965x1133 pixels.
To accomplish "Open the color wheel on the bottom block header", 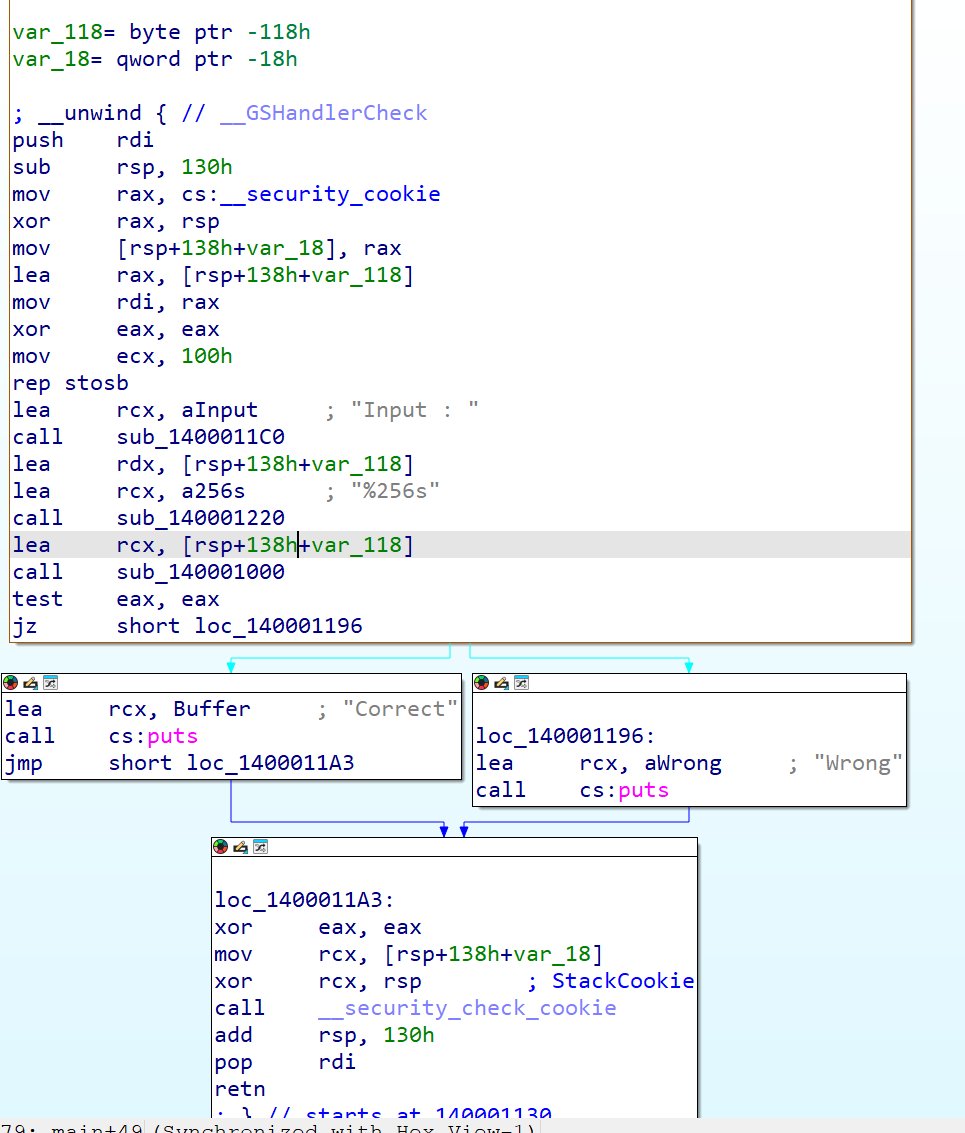I will tap(220, 846).
